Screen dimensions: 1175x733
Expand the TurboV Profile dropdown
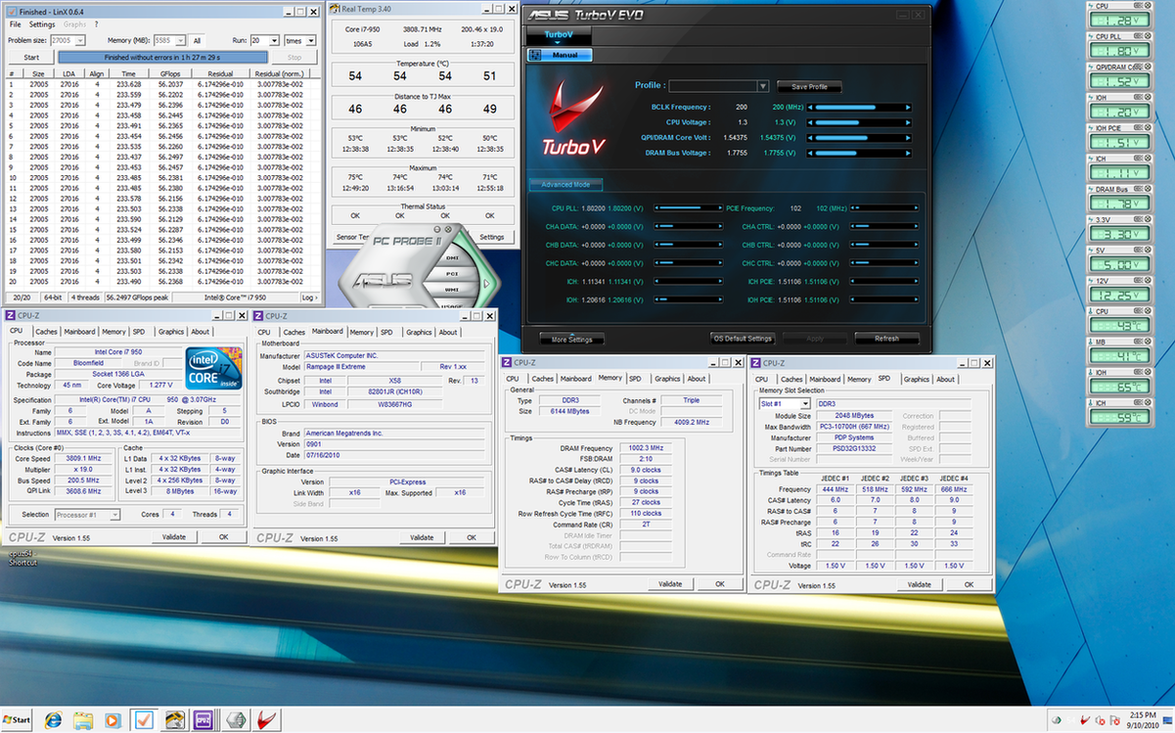coord(762,87)
